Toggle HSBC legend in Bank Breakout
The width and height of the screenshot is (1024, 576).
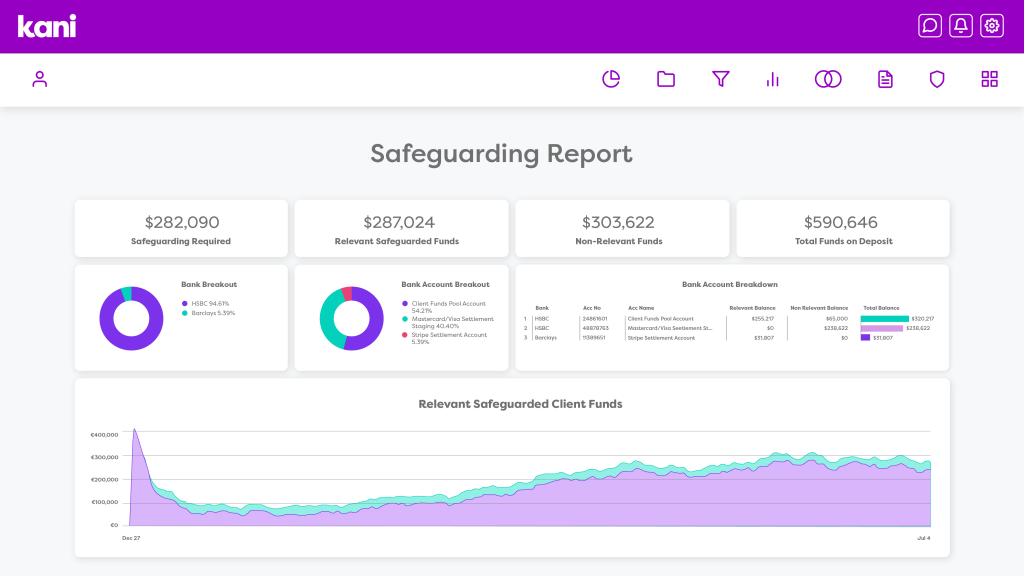pos(209,303)
